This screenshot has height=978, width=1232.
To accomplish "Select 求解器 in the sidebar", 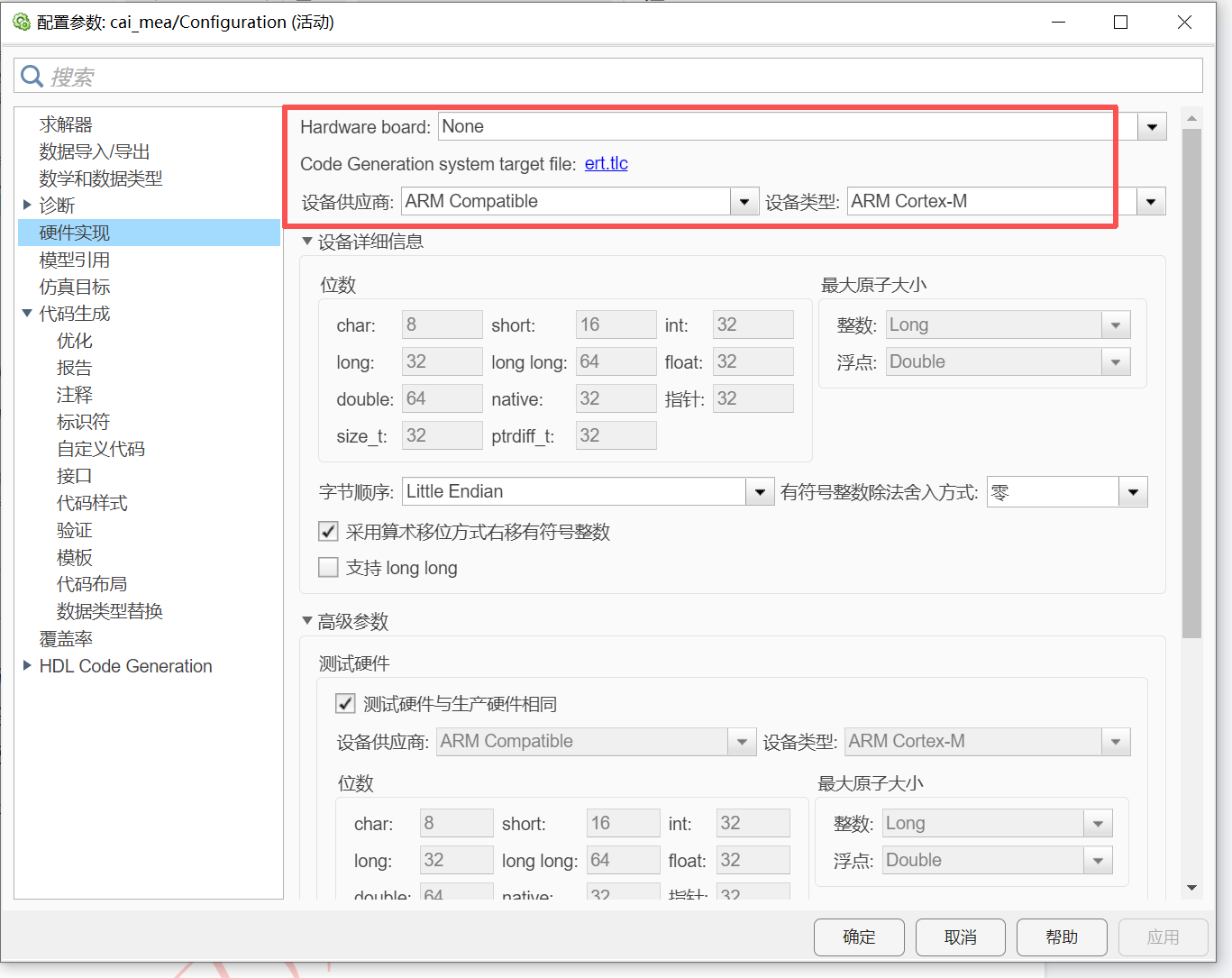I will pos(66,124).
